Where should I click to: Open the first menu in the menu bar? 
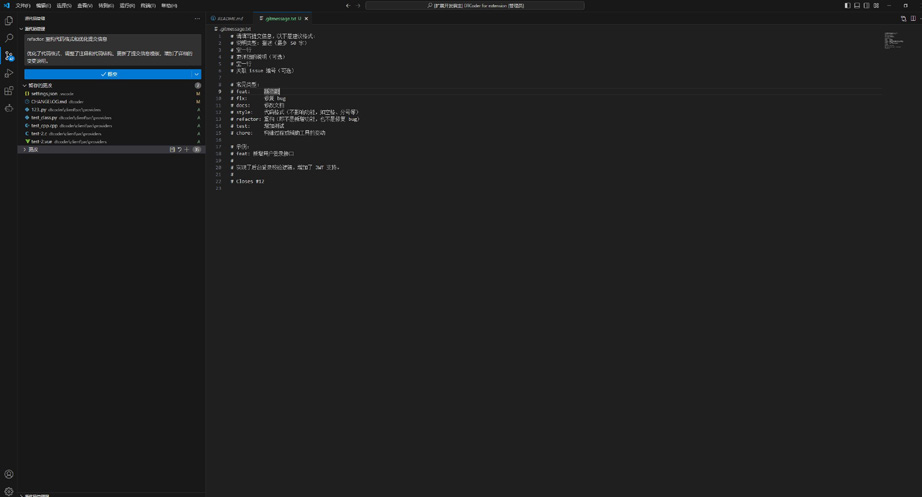22,5
